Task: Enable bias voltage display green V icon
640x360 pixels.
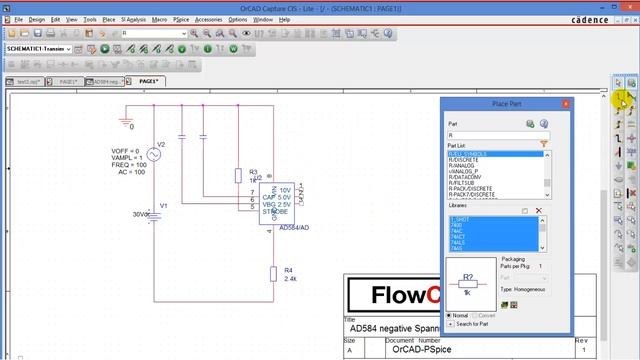Action: point(182,49)
